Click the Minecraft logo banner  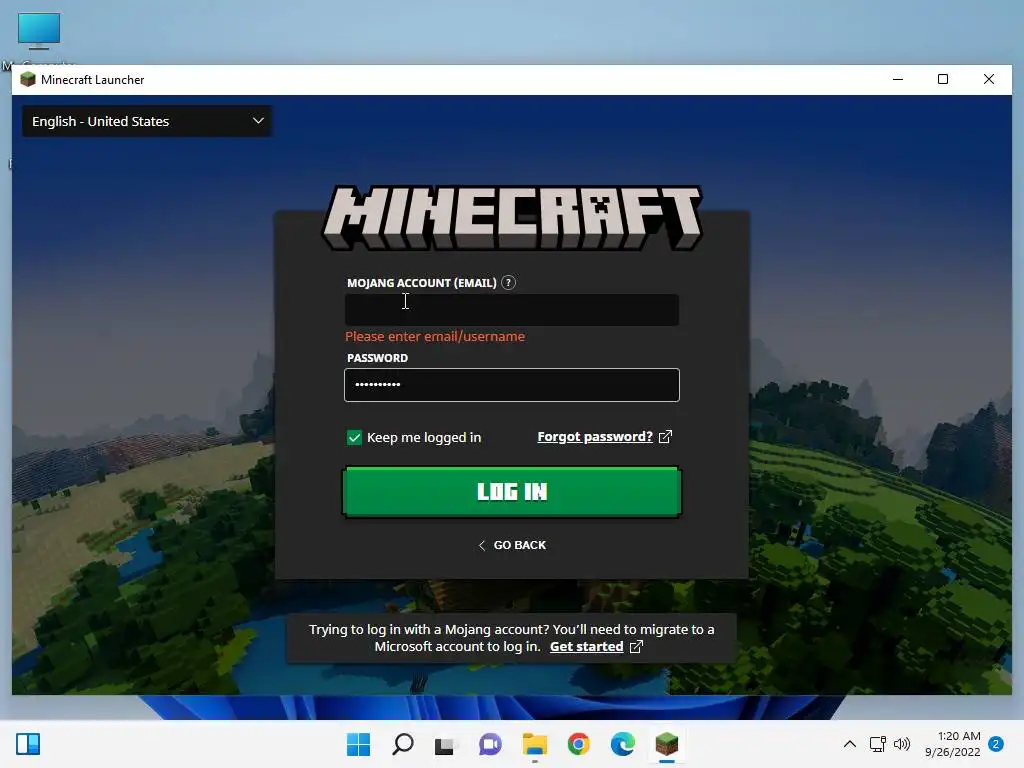point(512,217)
